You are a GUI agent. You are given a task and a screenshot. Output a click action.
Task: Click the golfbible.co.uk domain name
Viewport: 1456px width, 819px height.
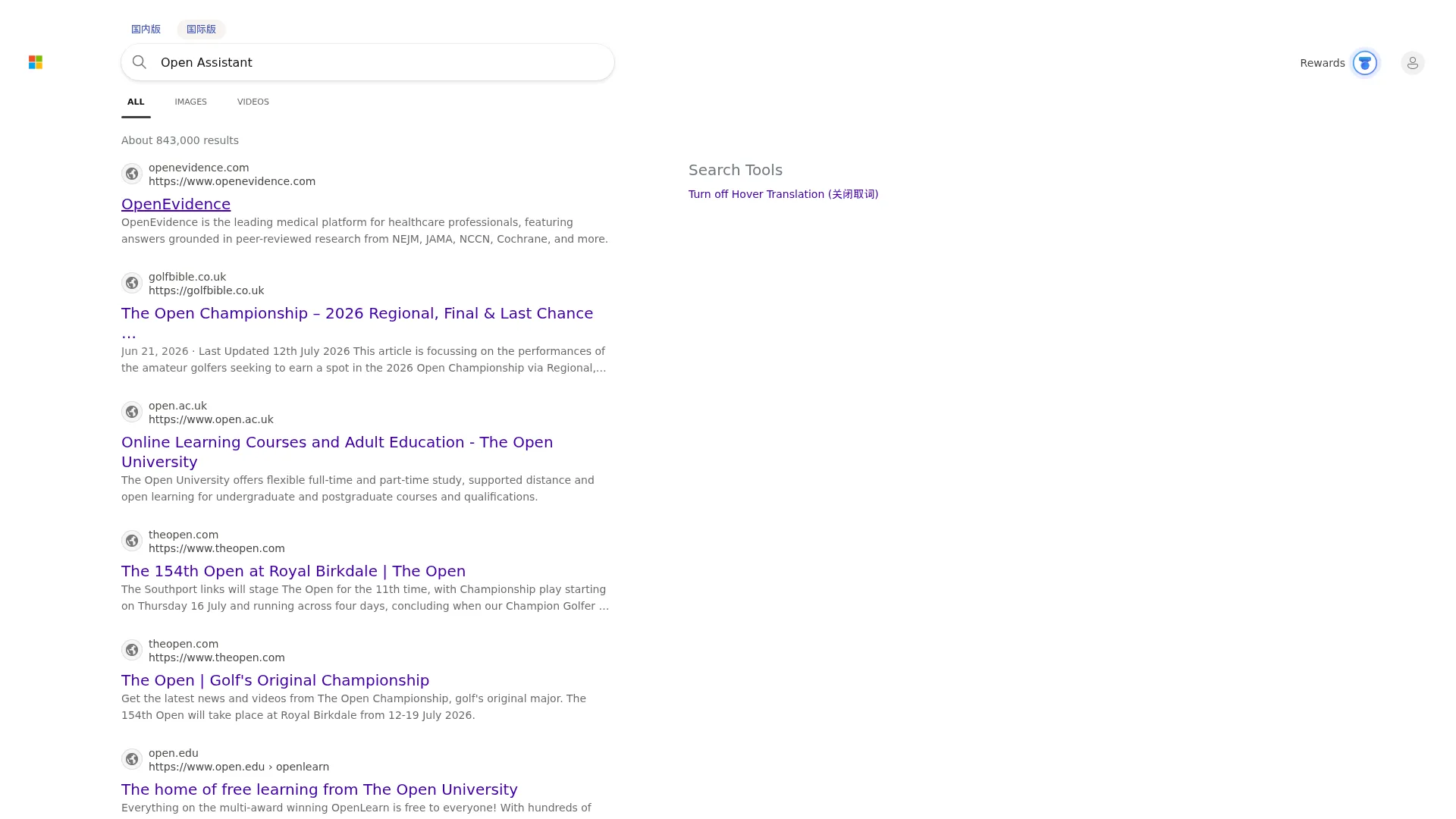click(x=187, y=277)
